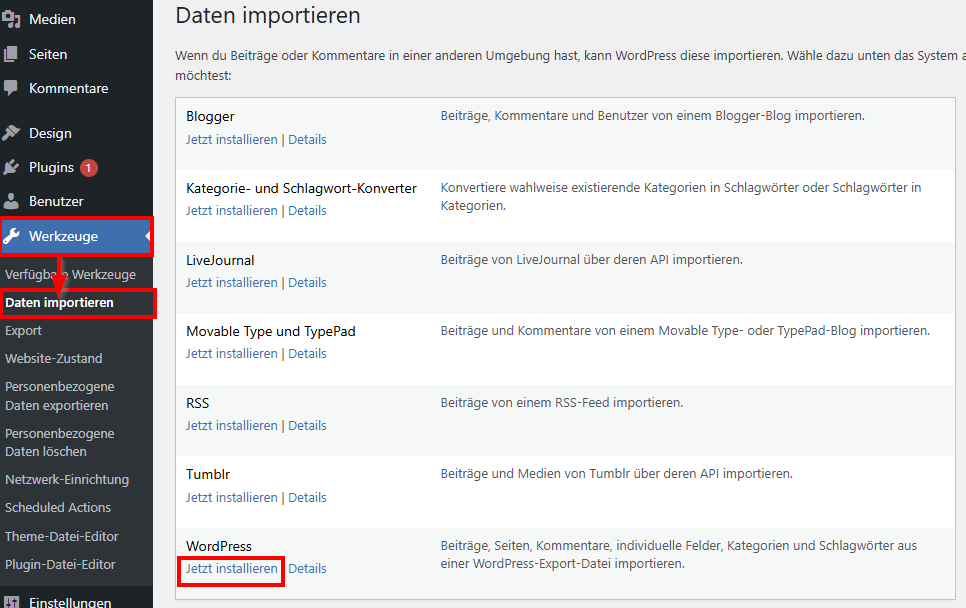Viewport: 966px width, 608px height.
Task: View Details for WordPress importer
Action: pos(307,569)
